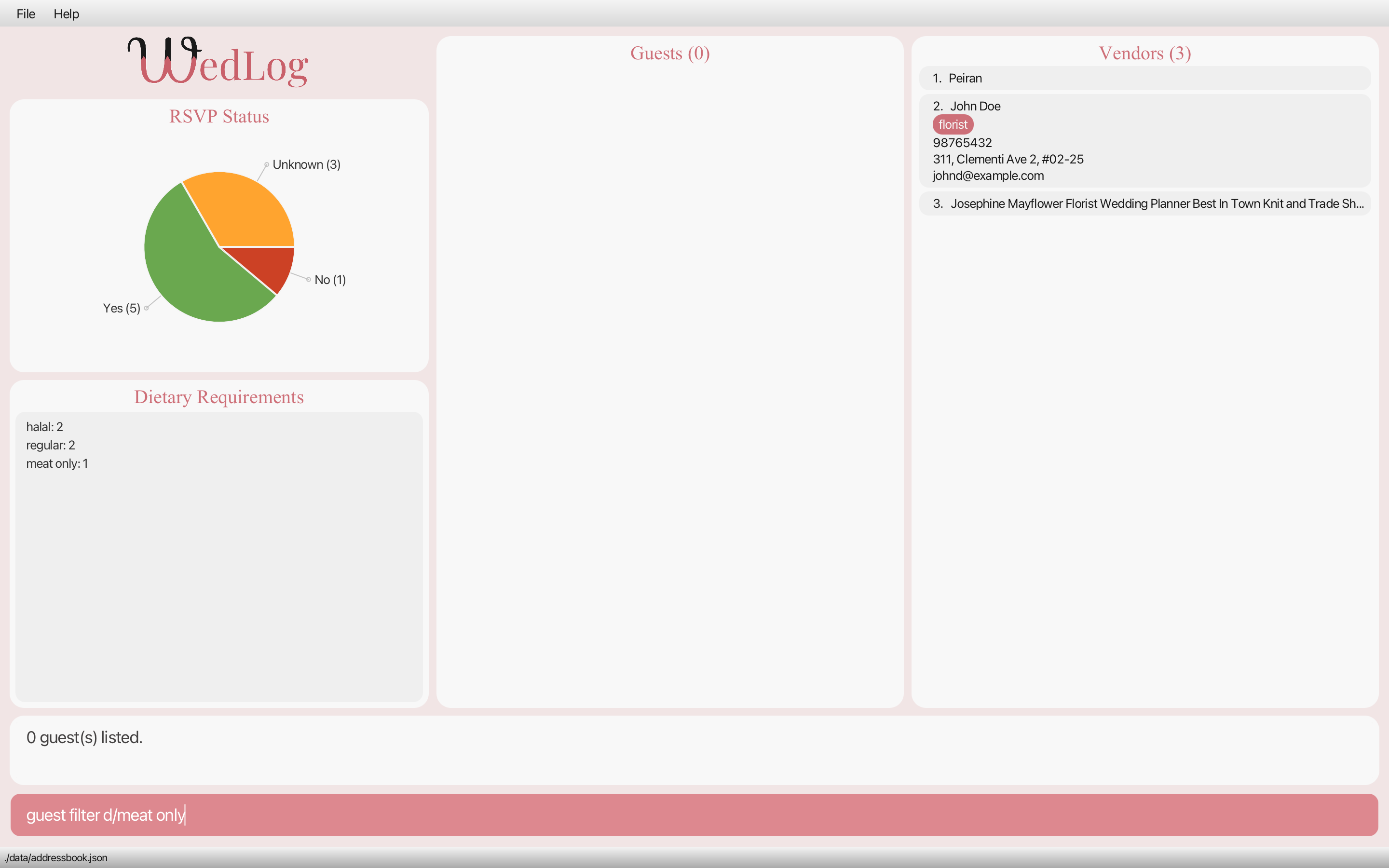This screenshot has width=1389, height=868.
Task: Collapse the John Doe vendor card
Action: [x=1144, y=106]
